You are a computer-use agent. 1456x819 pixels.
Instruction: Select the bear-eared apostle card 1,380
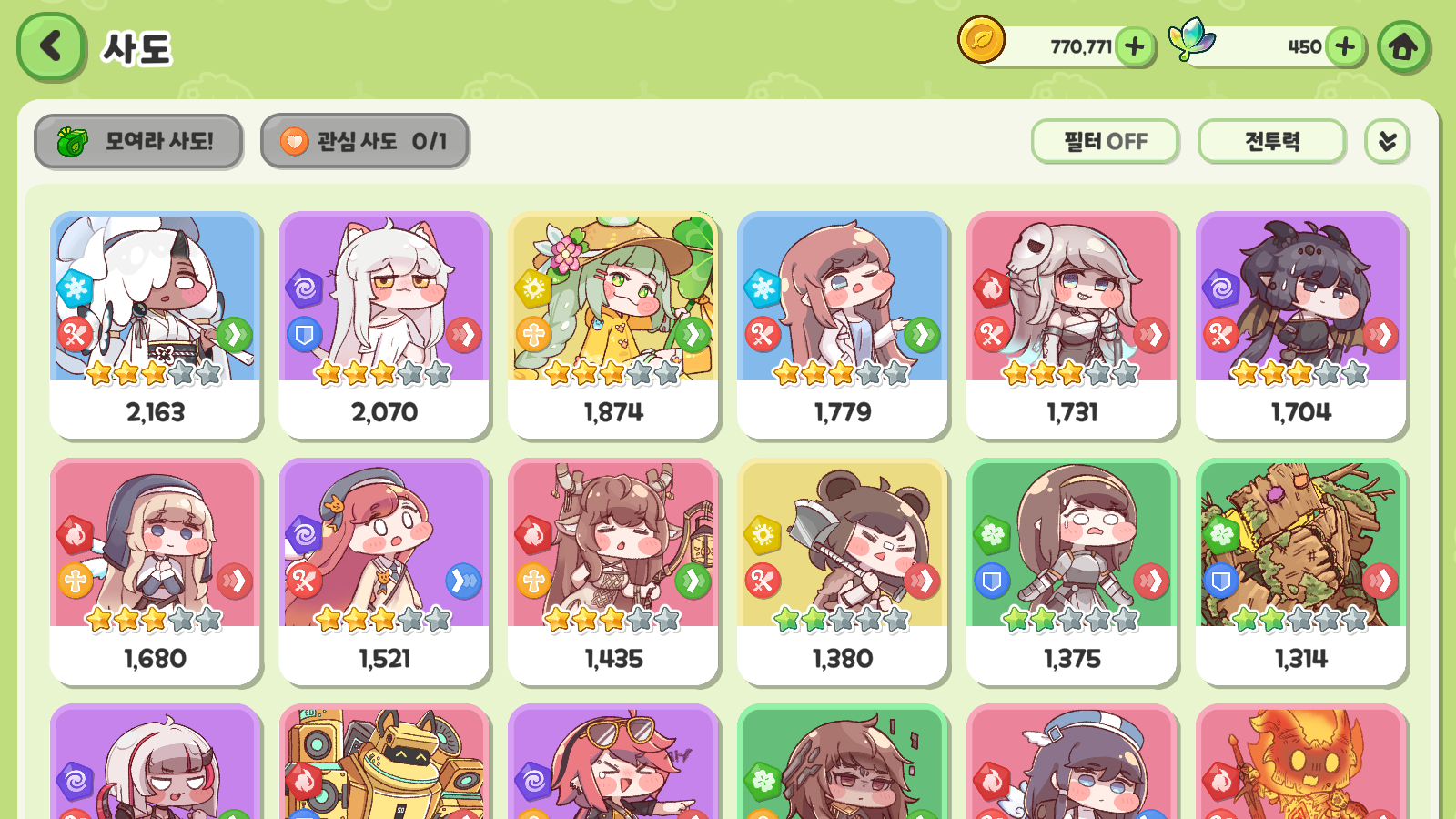[842, 571]
